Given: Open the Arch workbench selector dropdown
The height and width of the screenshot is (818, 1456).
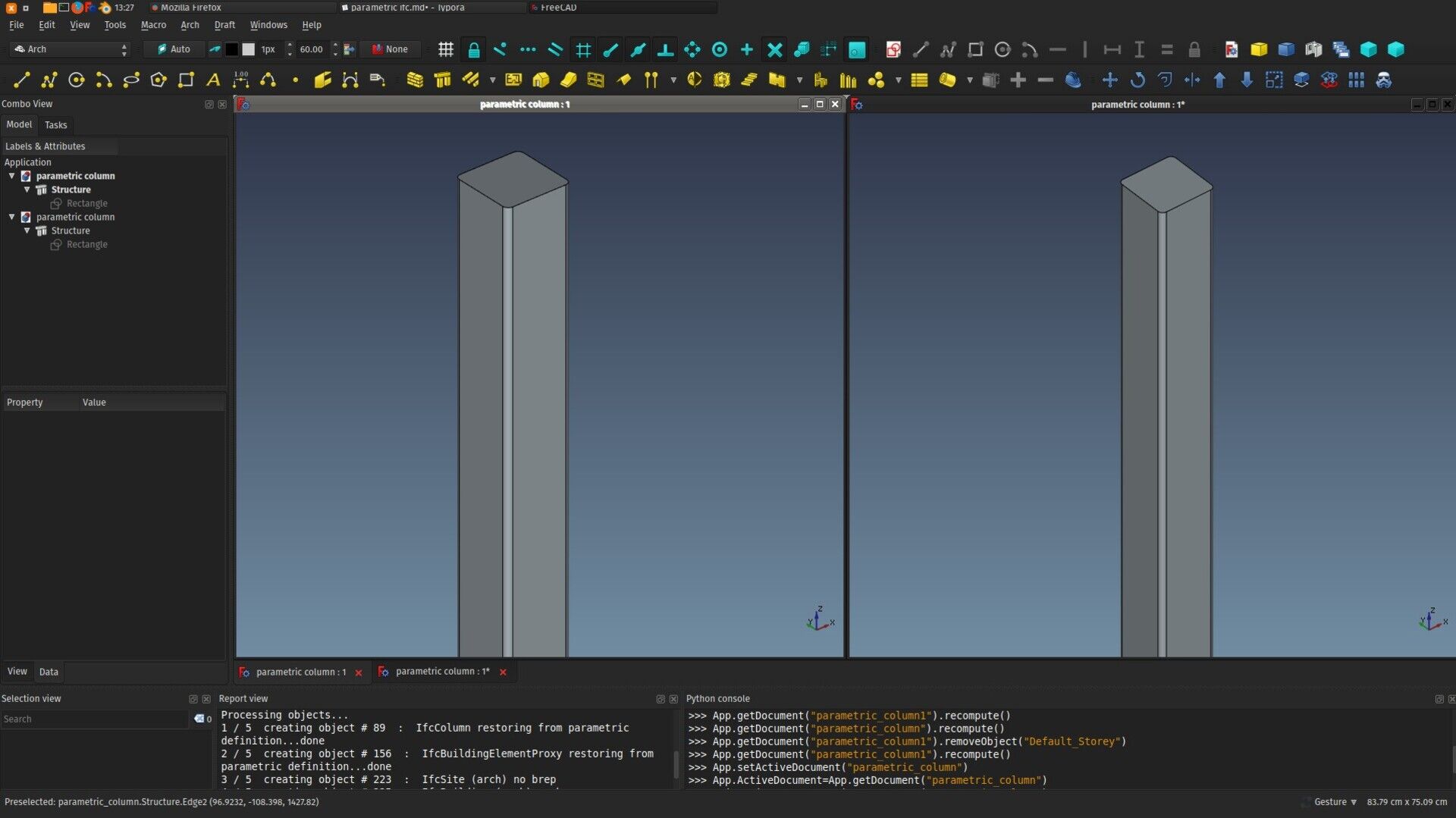Looking at the screenshot, I should pyautogui.click(x=71, y=49).
